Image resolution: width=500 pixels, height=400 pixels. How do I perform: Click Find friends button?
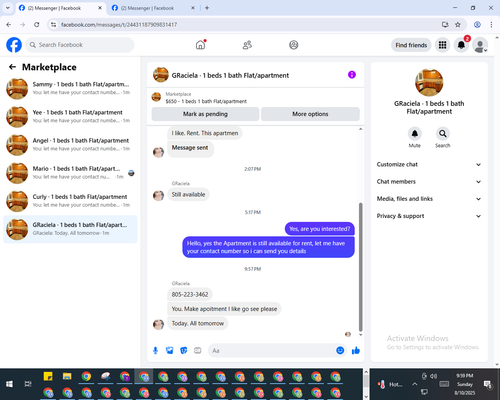[x=411, y=45]
